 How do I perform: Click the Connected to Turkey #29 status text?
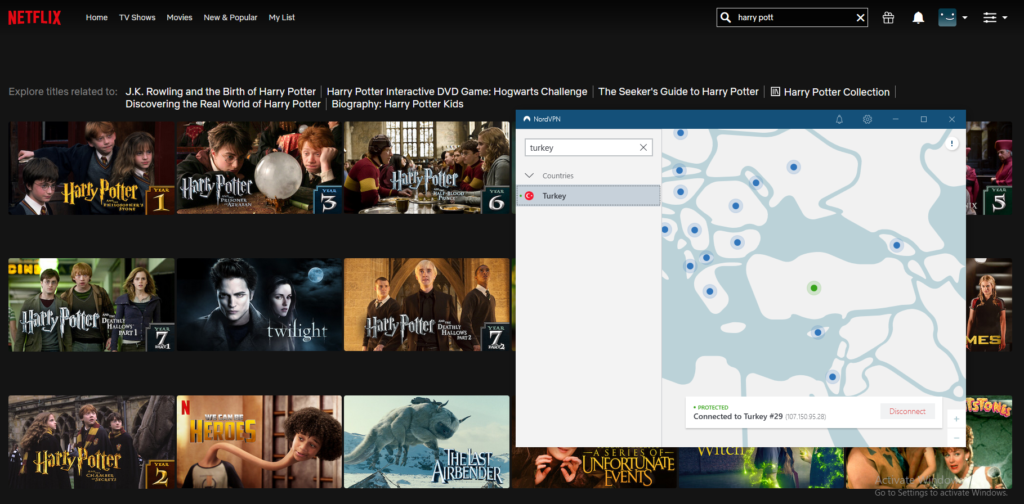pyautogui.click(x=738, y=417)
